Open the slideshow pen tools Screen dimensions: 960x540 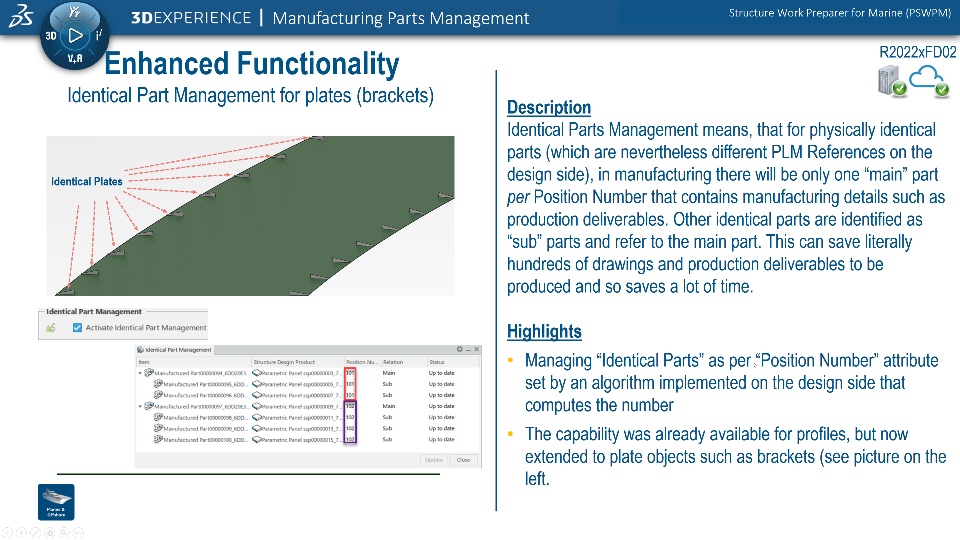pos(36,533)
